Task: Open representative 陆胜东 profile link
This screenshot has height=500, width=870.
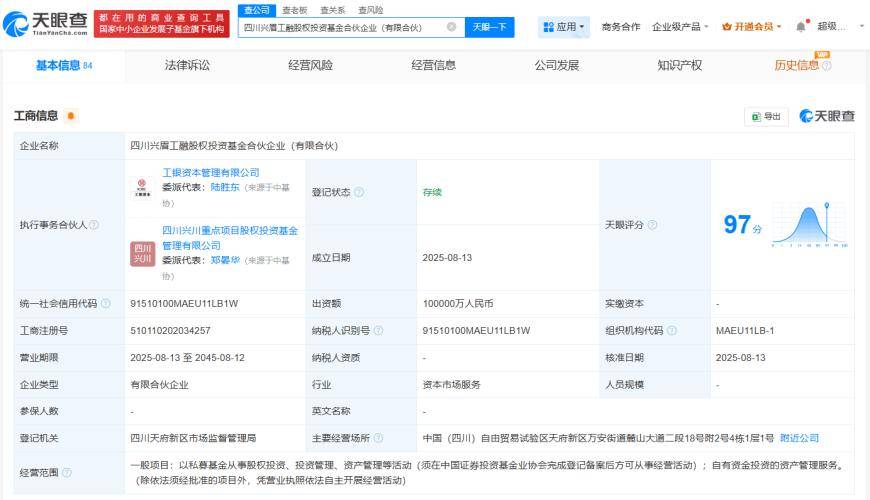Action: coord(225,188)
